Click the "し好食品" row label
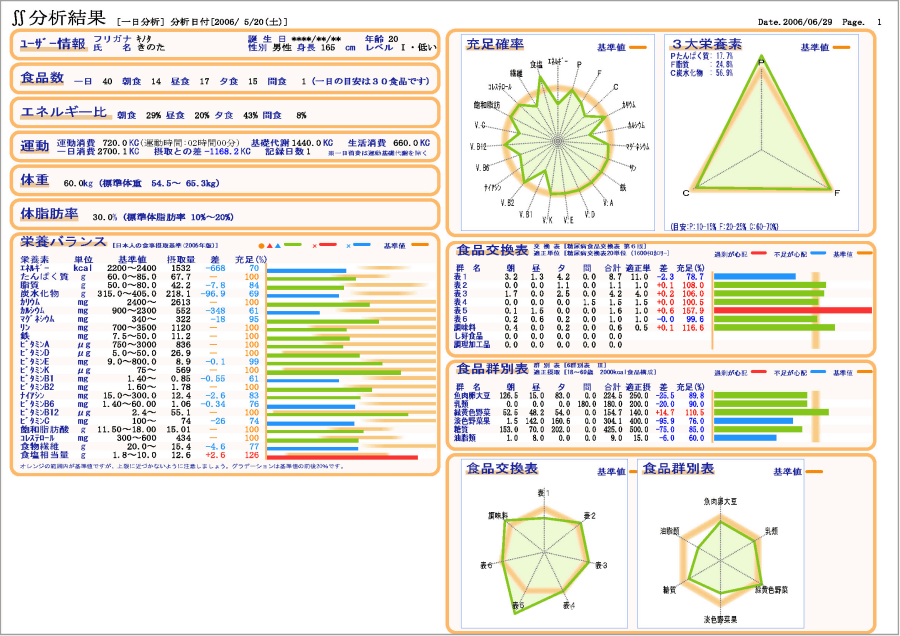Screen dimensions: 900x636 coord(468,336)
